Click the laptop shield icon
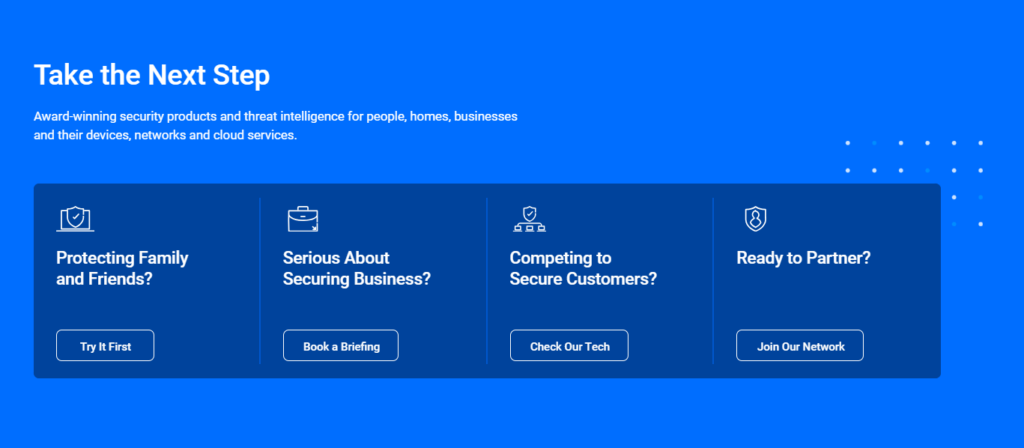The height and width of the screenshot is (448, 1024). (x=75, y=219)
